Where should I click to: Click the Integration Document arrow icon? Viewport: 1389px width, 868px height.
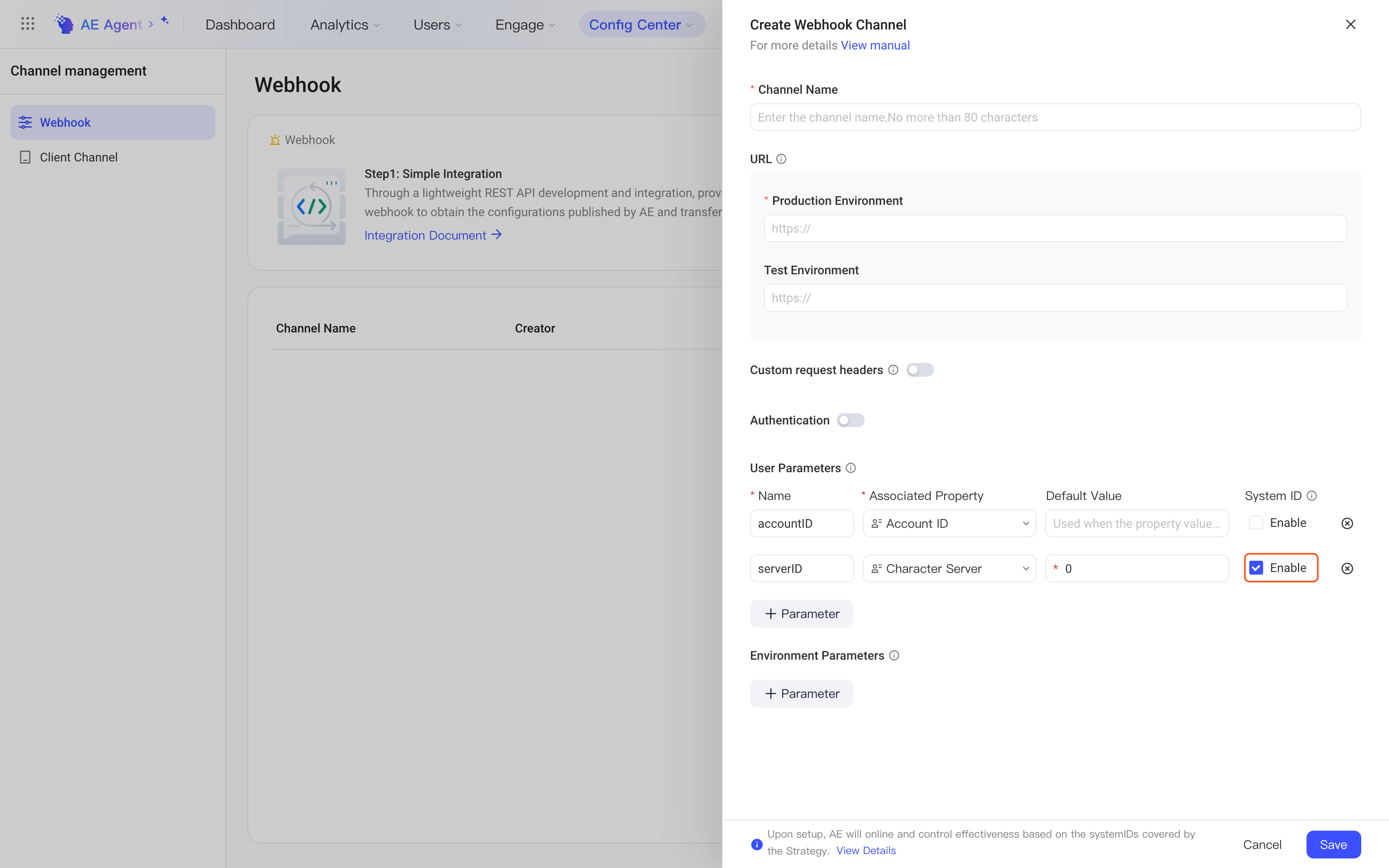pyautogui.click(x=497, y=234)
